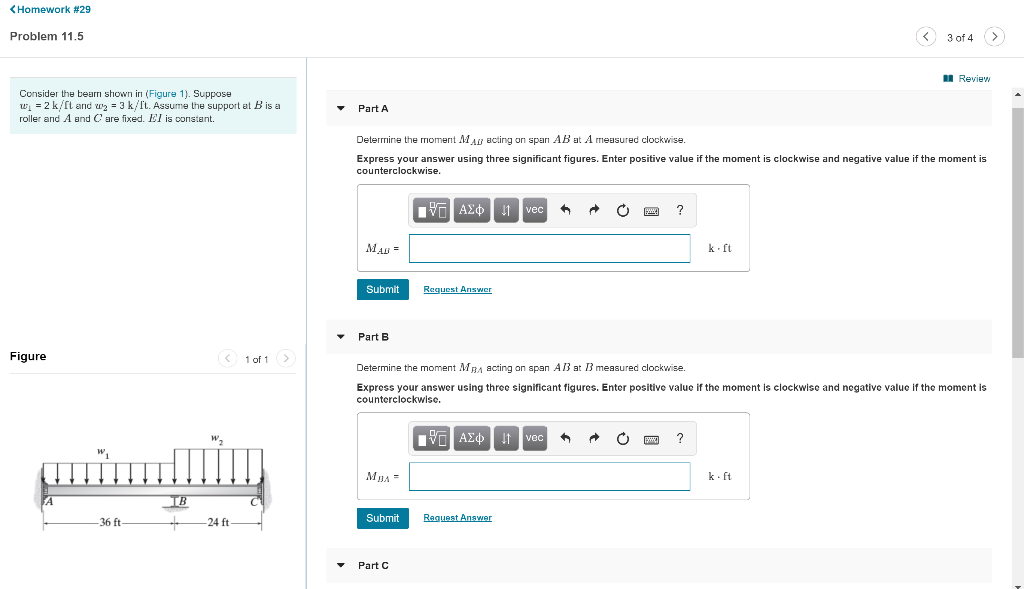Open the equation template palette in Part A toolbar
The width and height of the screenshot is (1024, 589).
pyautogui.click(x=432, y=210)
